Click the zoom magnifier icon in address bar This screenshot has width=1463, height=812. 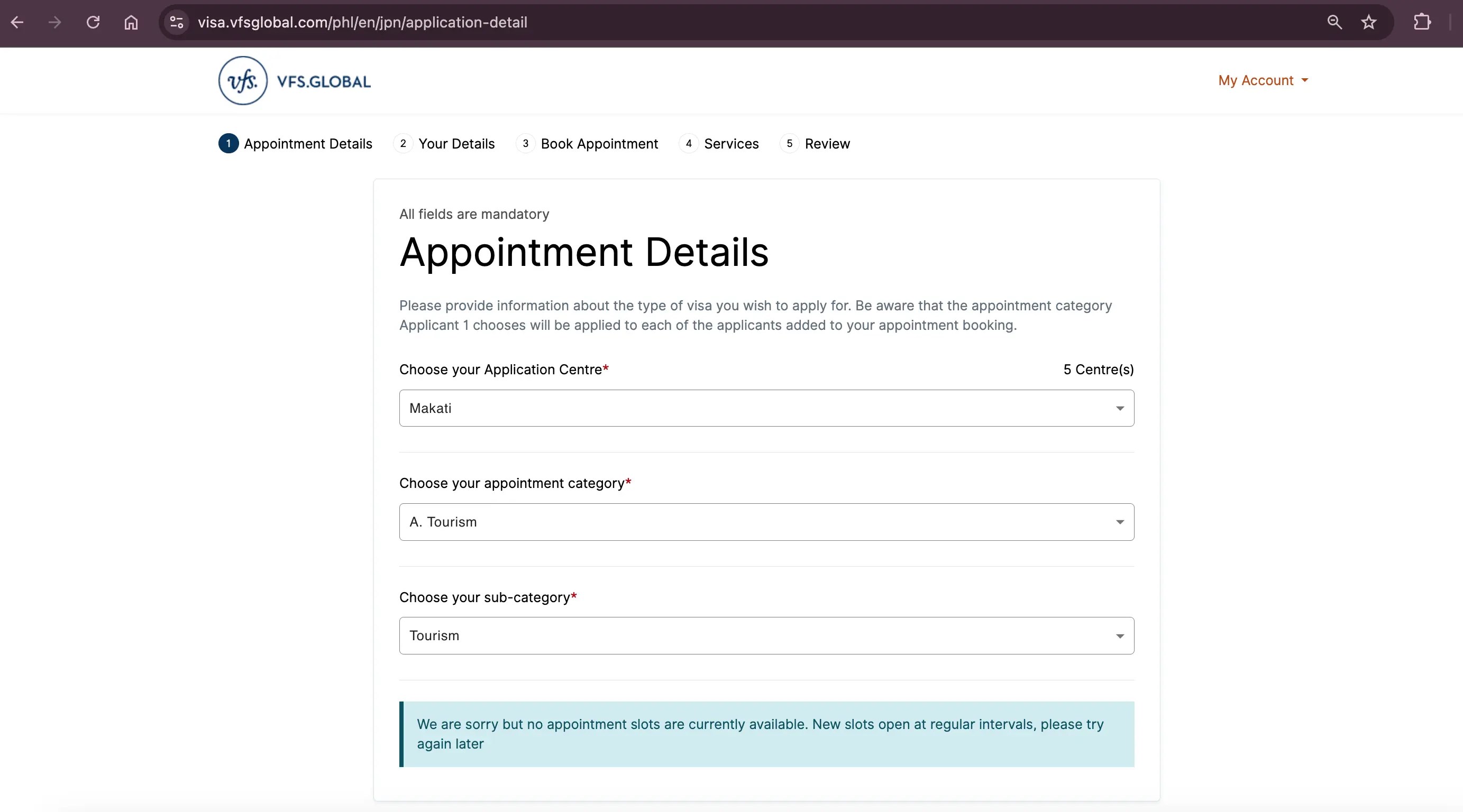[x=1334, y=23]
